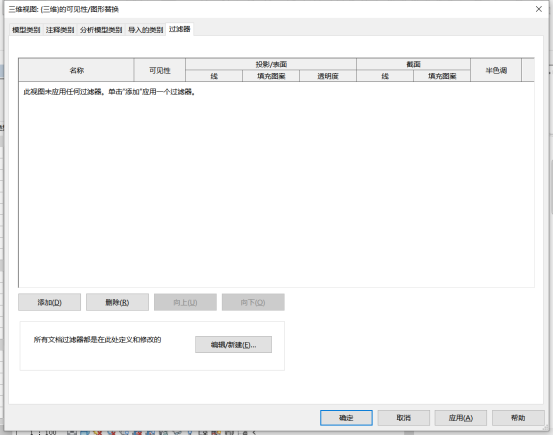Apply changes with 应用(A) button
The image size is (554, 435).
point(461,418)
